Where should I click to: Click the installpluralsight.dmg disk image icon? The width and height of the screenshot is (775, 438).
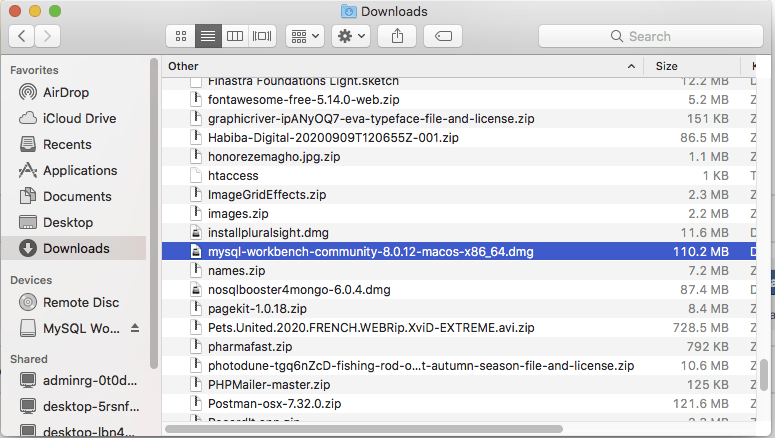[x=196, y=232]
